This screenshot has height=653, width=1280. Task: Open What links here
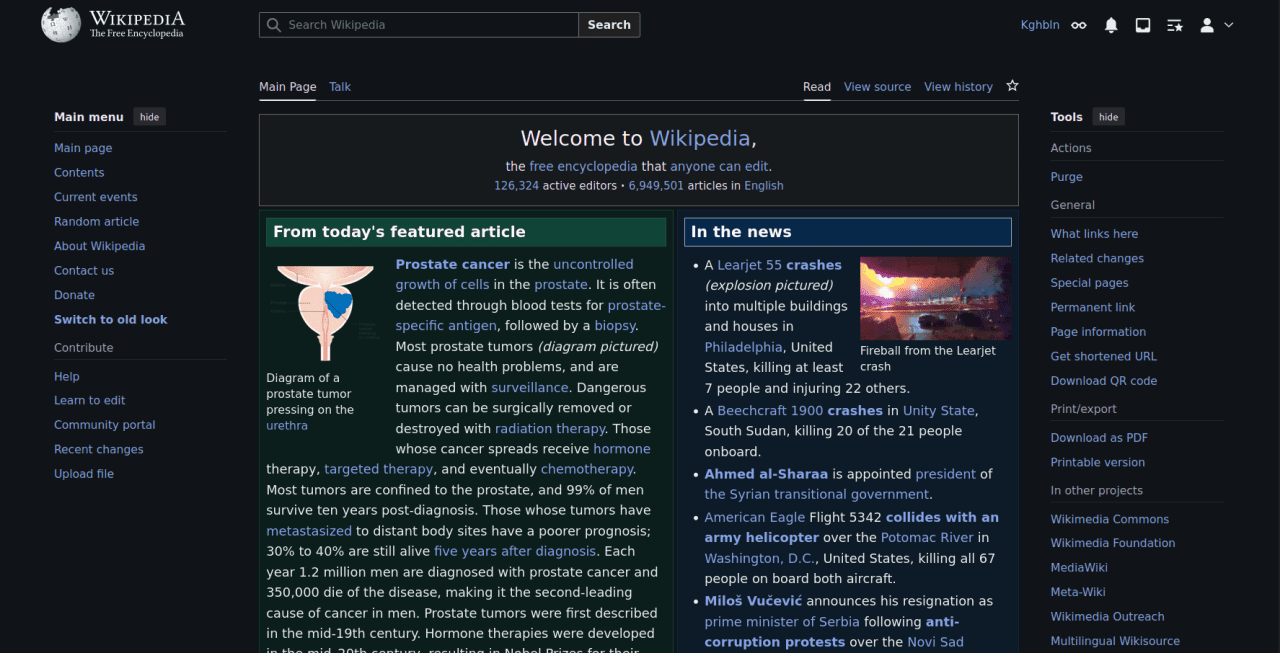(x=1094, y=234)
